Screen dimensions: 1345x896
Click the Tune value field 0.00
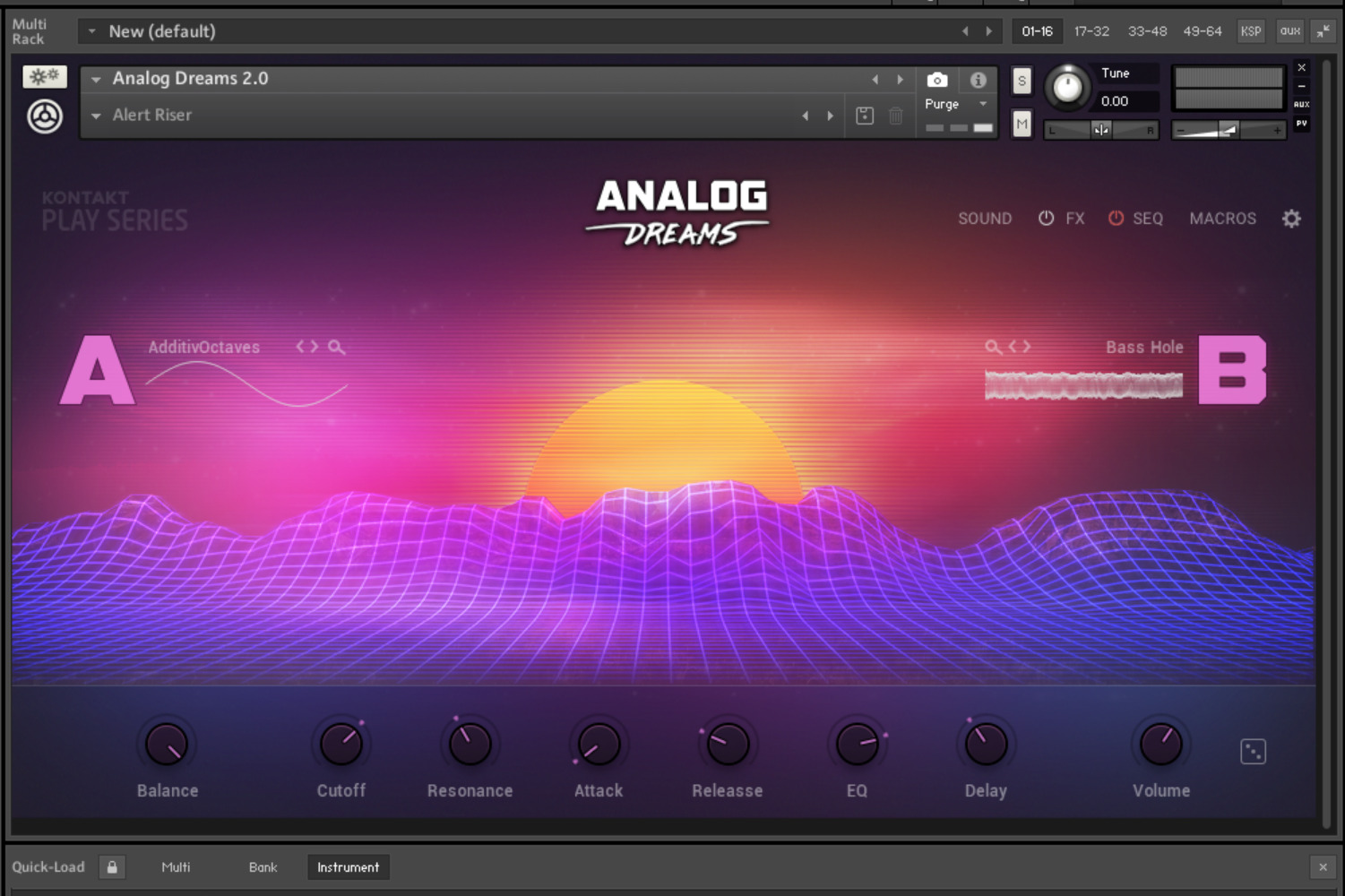point(1127,101)
